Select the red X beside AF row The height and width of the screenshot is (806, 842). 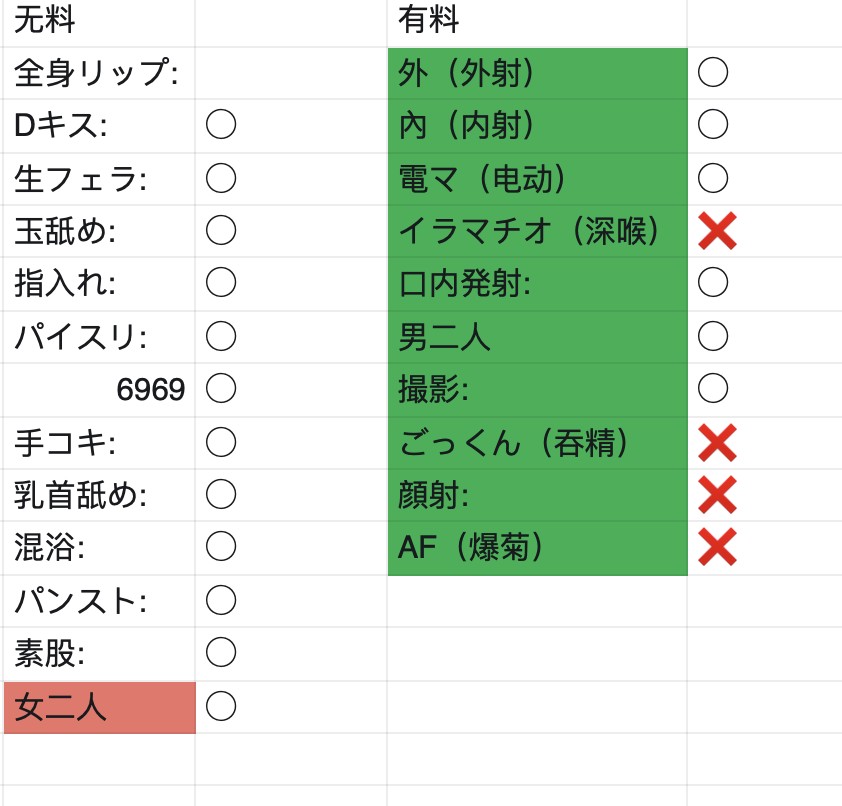tap(717, 547)
